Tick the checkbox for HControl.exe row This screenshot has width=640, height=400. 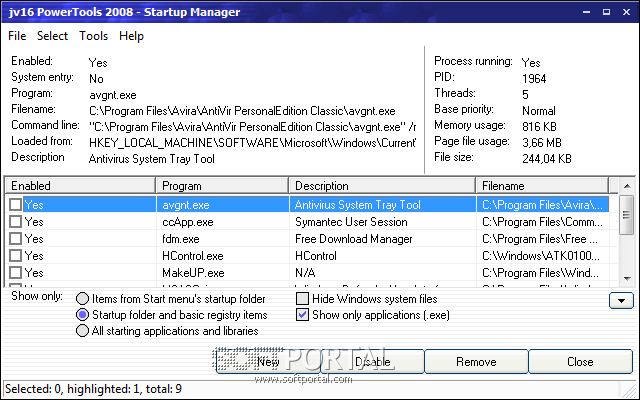16,256
